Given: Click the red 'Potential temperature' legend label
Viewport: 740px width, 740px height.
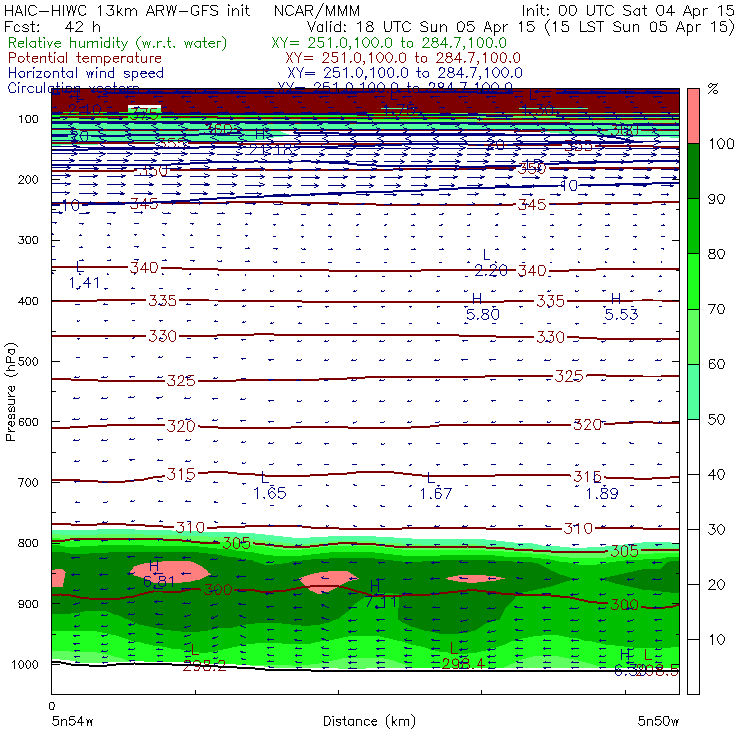Looking at the screenshot, I should [x=85, y=58].
